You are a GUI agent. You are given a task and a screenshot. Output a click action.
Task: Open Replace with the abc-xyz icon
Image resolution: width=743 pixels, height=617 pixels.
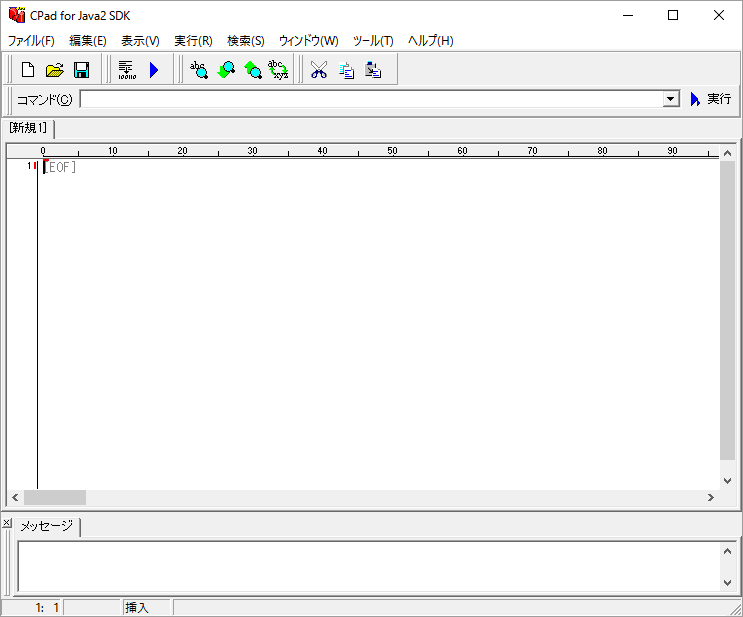tap(279, 70)
